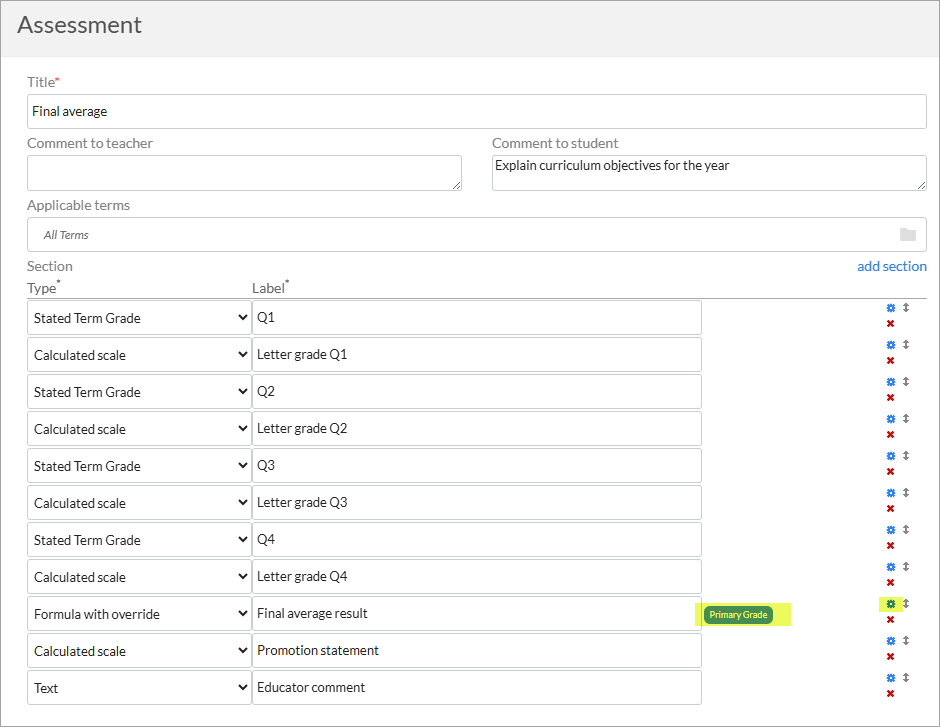
Task: Delete the Letter grade Q1 section
Action: 890,361
